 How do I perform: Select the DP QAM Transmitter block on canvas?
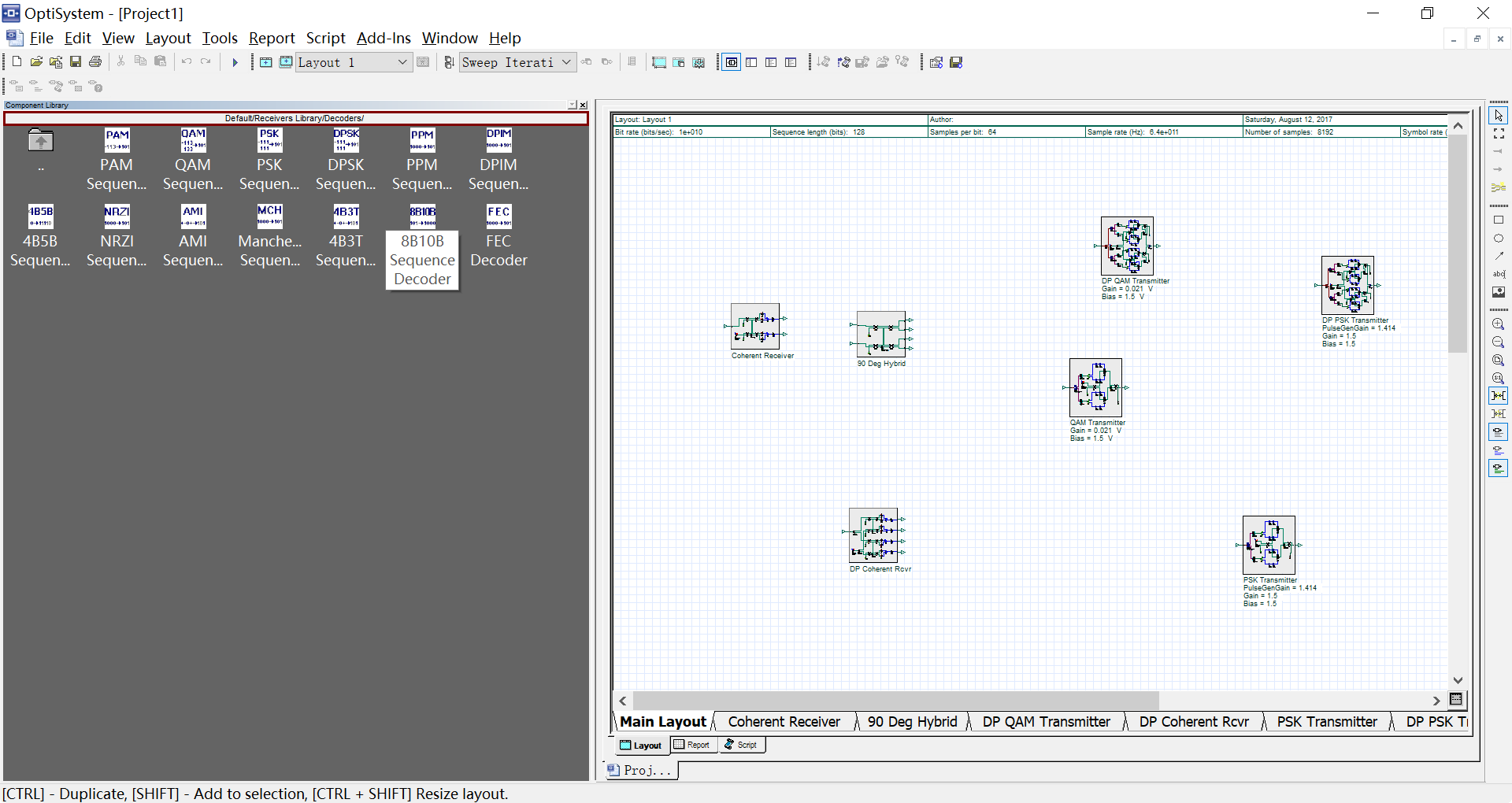pyautogui.click(x=1127, y=246)
